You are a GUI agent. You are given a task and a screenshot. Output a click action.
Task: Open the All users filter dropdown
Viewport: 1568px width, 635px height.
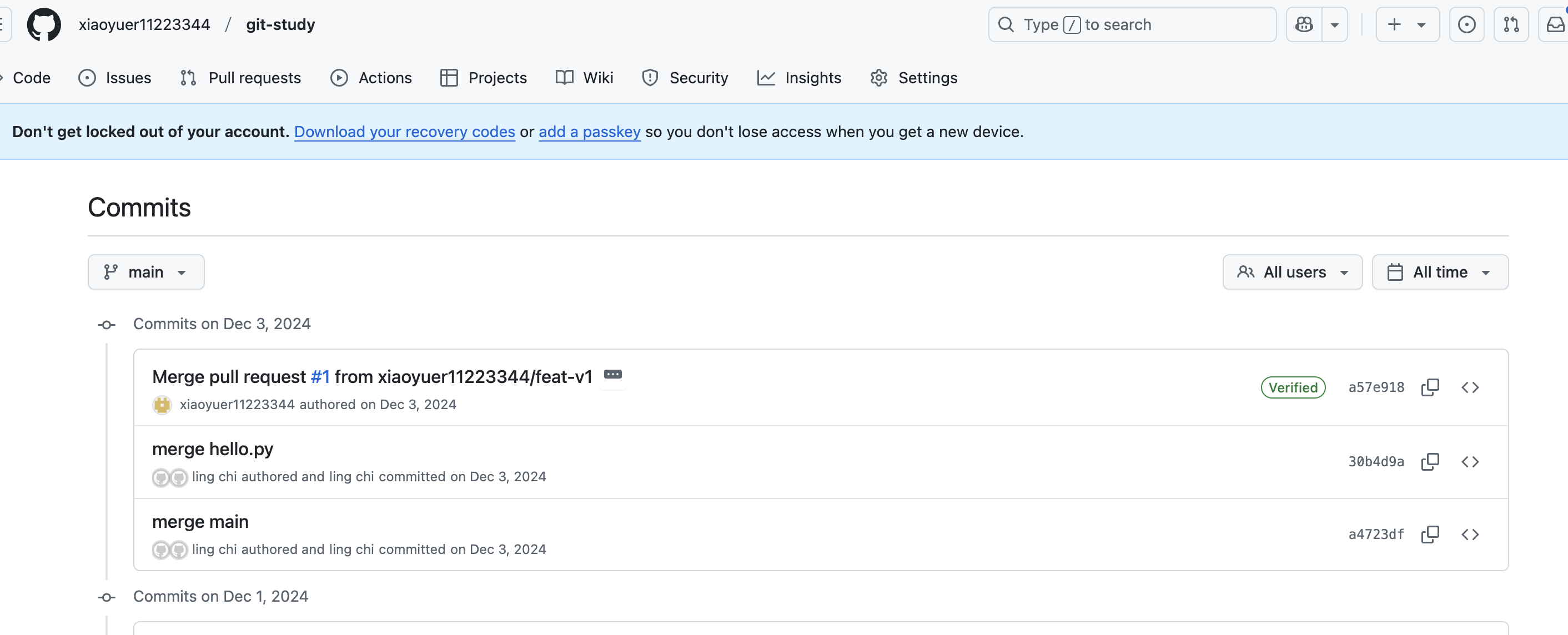coord(1292,272)
